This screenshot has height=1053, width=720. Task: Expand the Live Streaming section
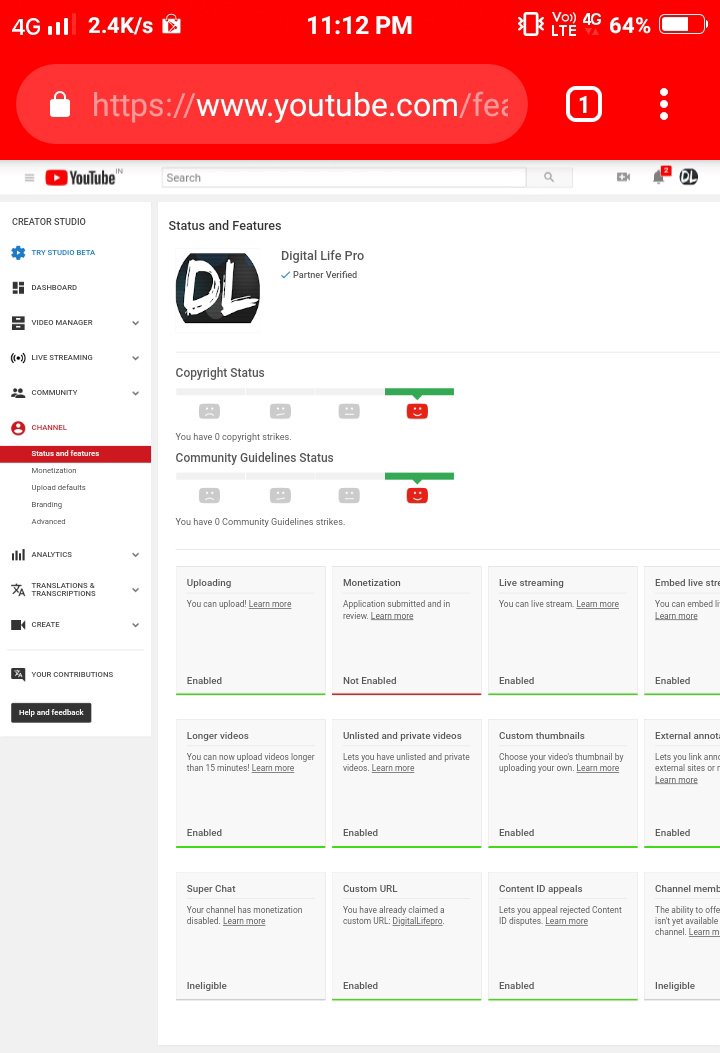pyautogui.click(x=136, y=358)
